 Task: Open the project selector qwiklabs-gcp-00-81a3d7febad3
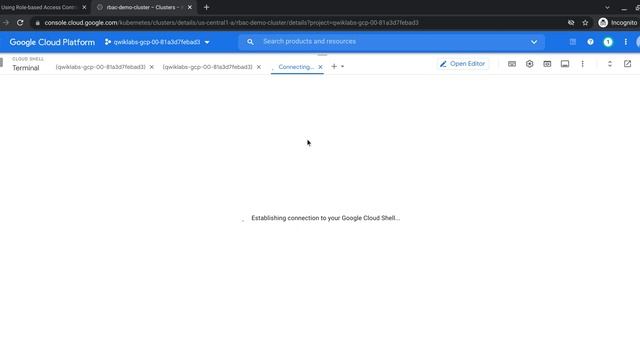157,42
